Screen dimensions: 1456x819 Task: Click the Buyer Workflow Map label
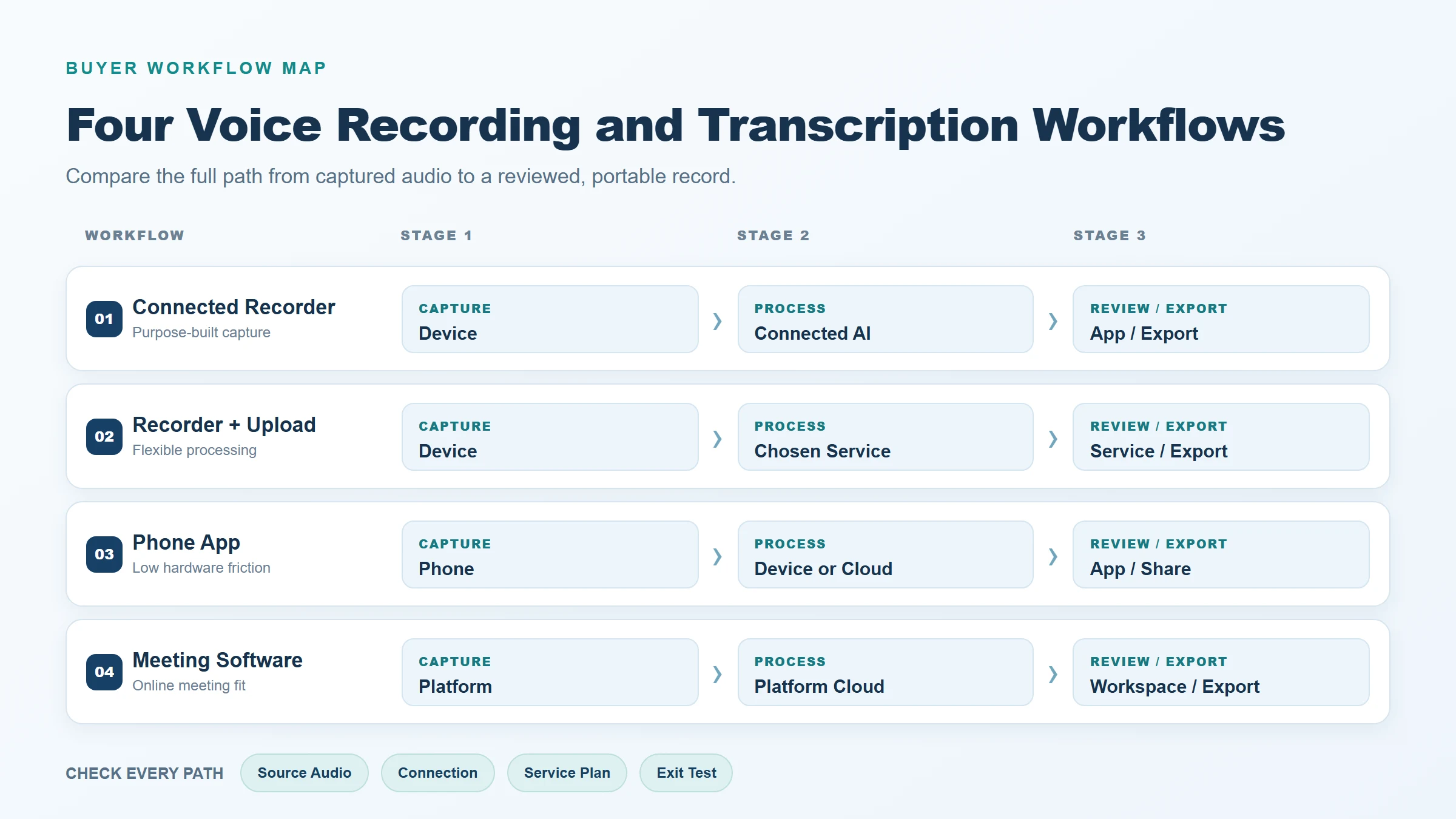(196, 68)
